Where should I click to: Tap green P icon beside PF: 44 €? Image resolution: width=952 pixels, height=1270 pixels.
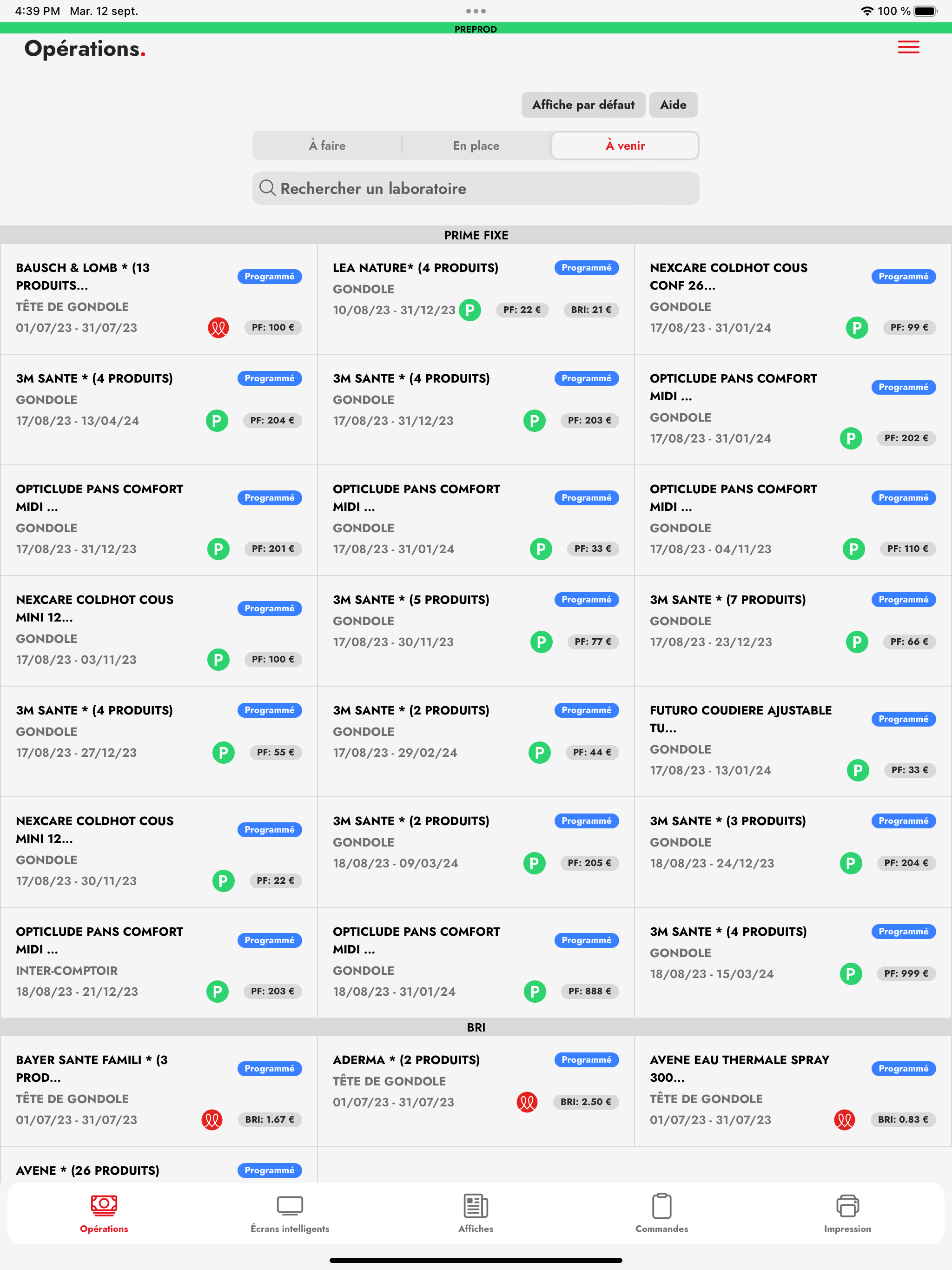539,753
